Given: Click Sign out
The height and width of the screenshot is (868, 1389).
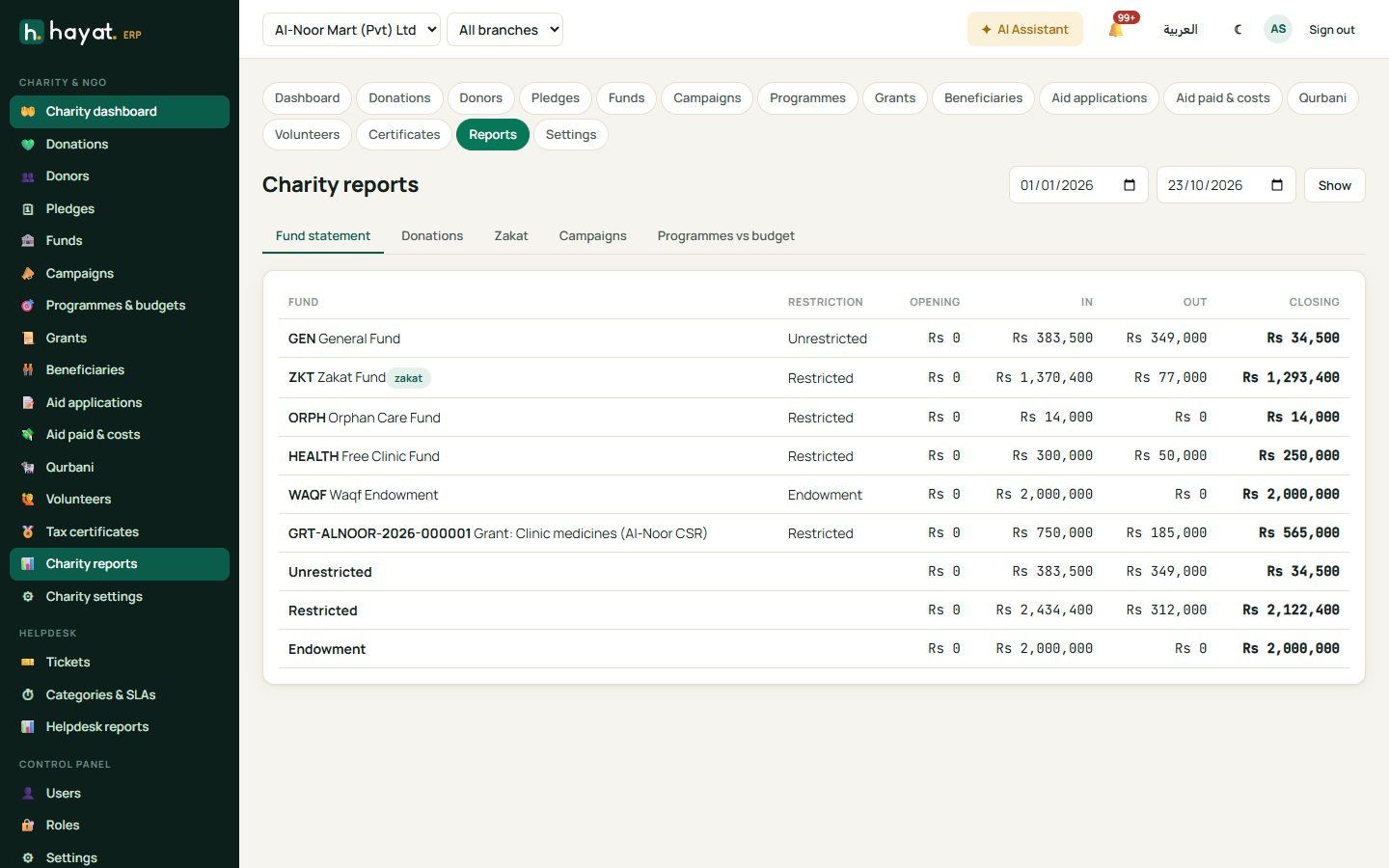Looking at the screenshot, I should (1332, 30).
